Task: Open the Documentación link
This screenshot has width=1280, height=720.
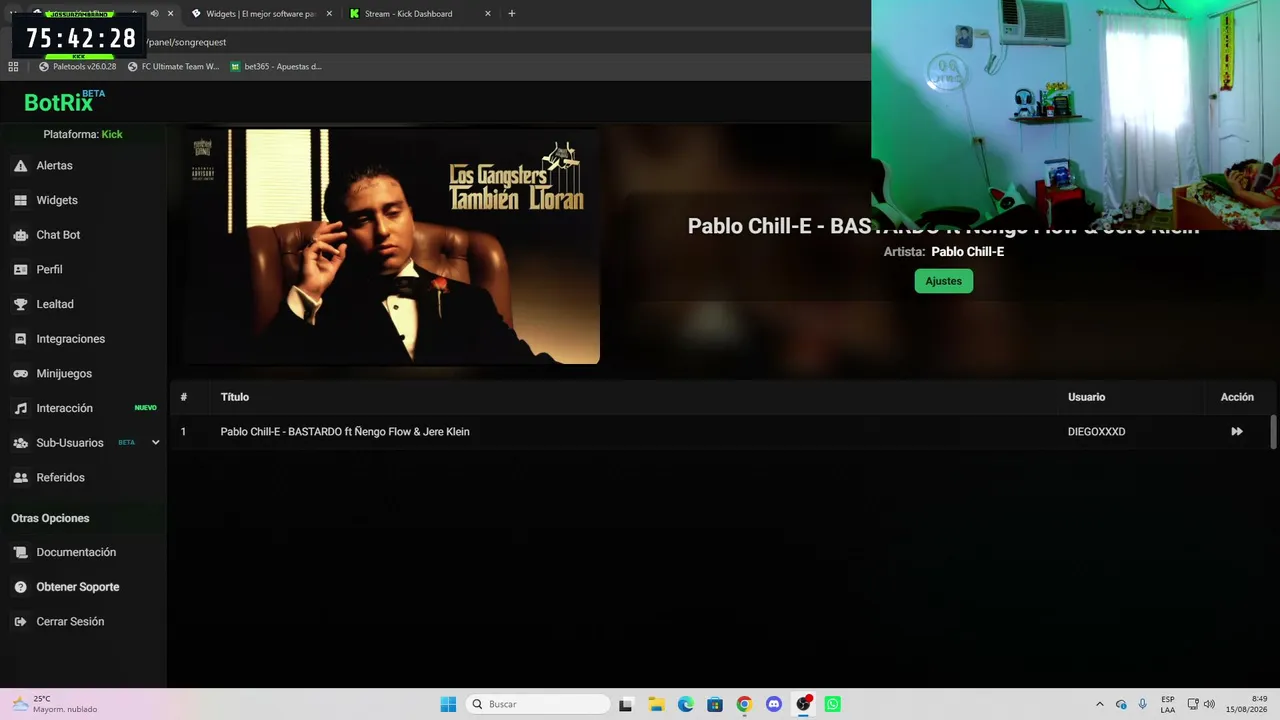Action: click(76, 553)
